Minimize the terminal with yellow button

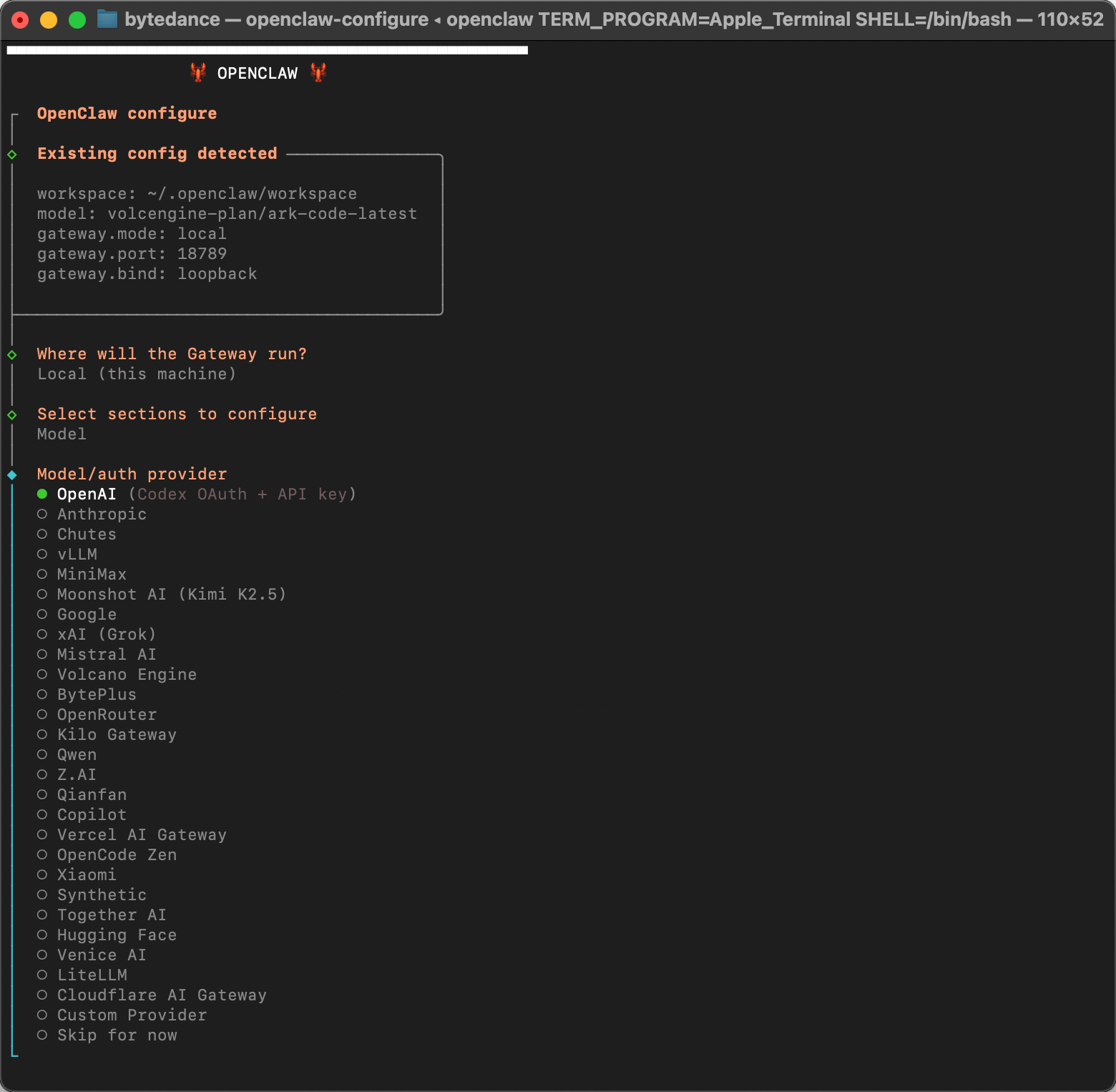[x=48, y=20]
